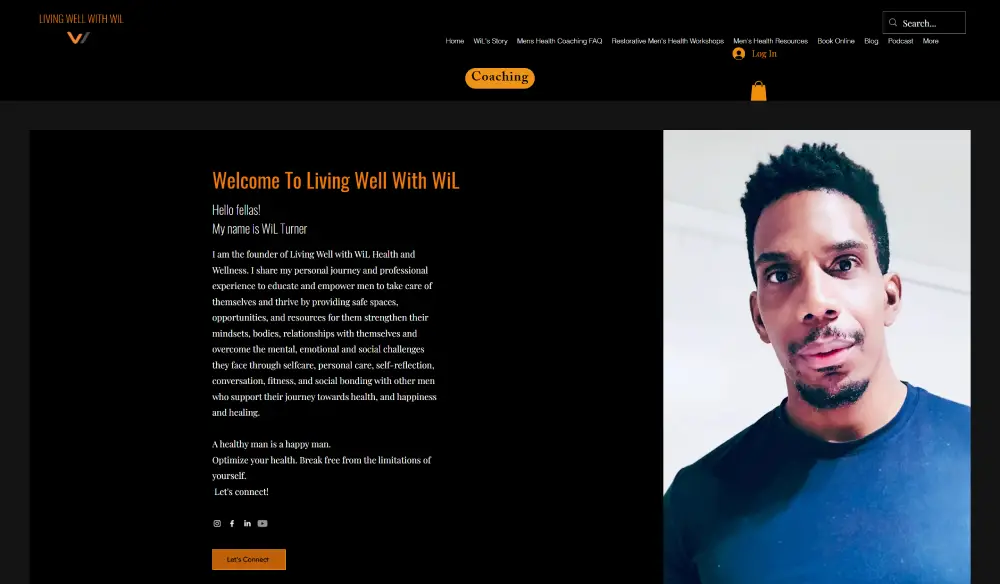
Task: Click the orange Coaching button
Action: (x=500, y=78)
